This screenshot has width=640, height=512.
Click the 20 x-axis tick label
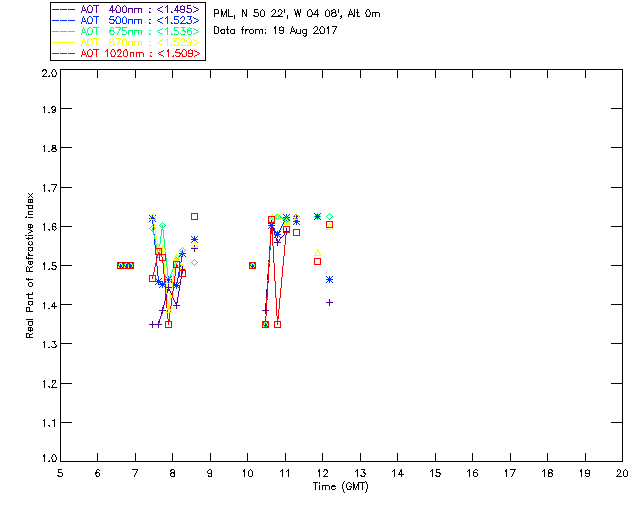click(622, 473)
